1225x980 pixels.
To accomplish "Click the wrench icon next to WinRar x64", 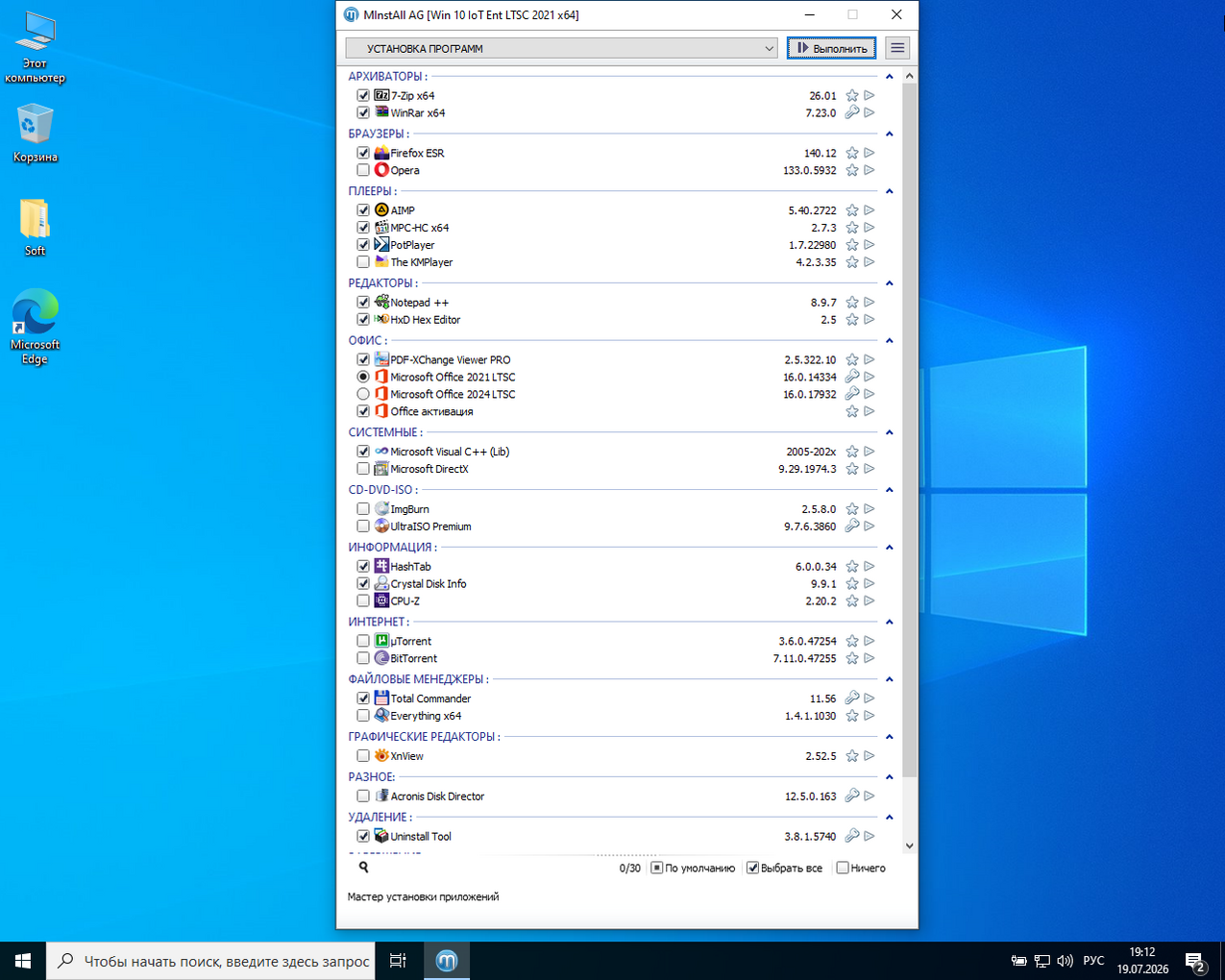I will pos(852,112).
